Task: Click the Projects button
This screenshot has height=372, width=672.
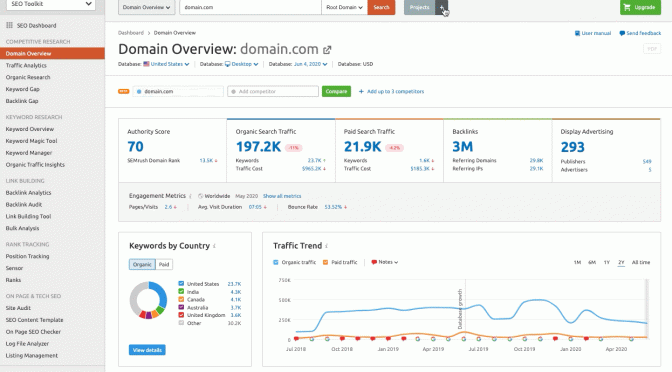Action: [420, 7]
